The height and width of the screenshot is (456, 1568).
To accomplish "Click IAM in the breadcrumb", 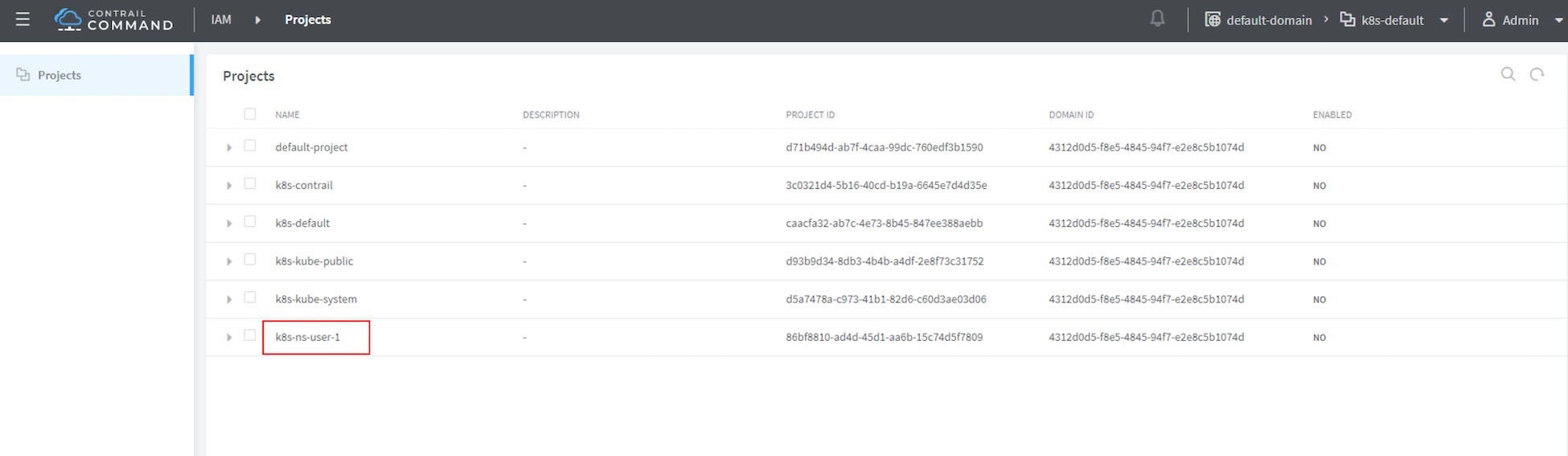I will tap(221, 19).
